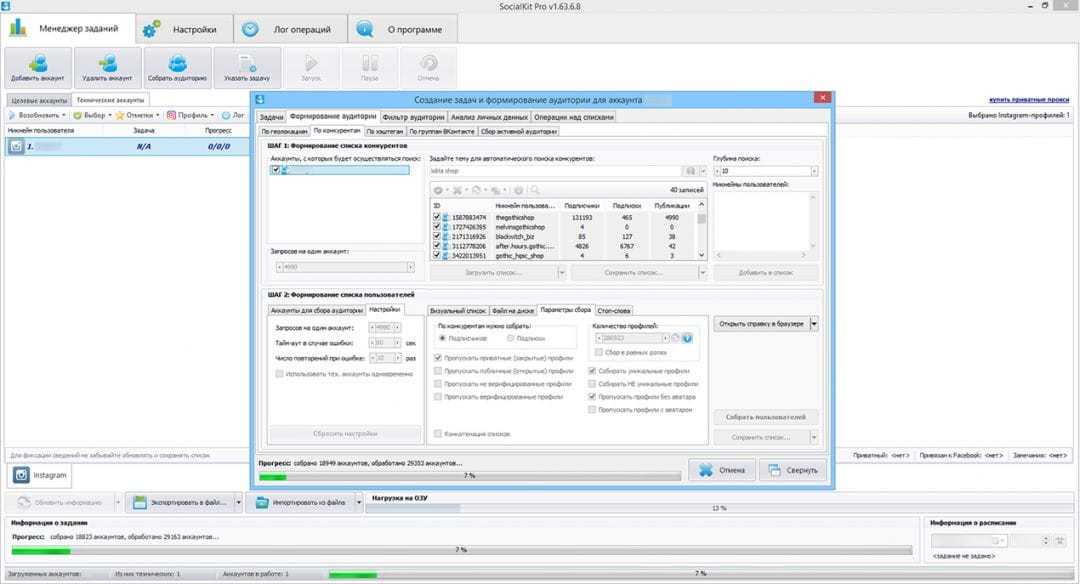This screenshot has width=1080, height=584.
Task: Expand arrow next to Открыть справку в браузере
Action: point(814,324)
